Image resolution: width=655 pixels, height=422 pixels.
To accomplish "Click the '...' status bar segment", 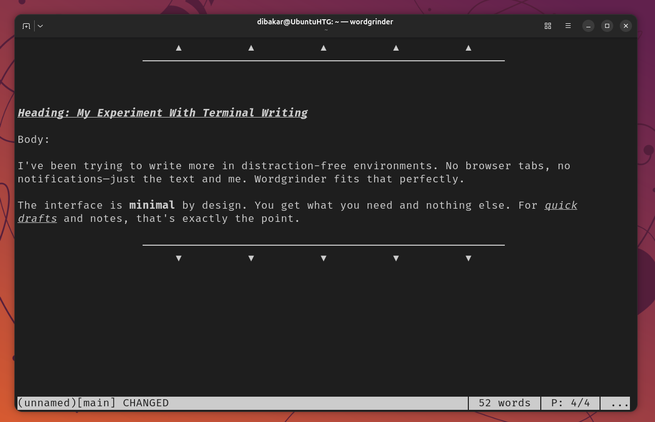I will (616, 403).
